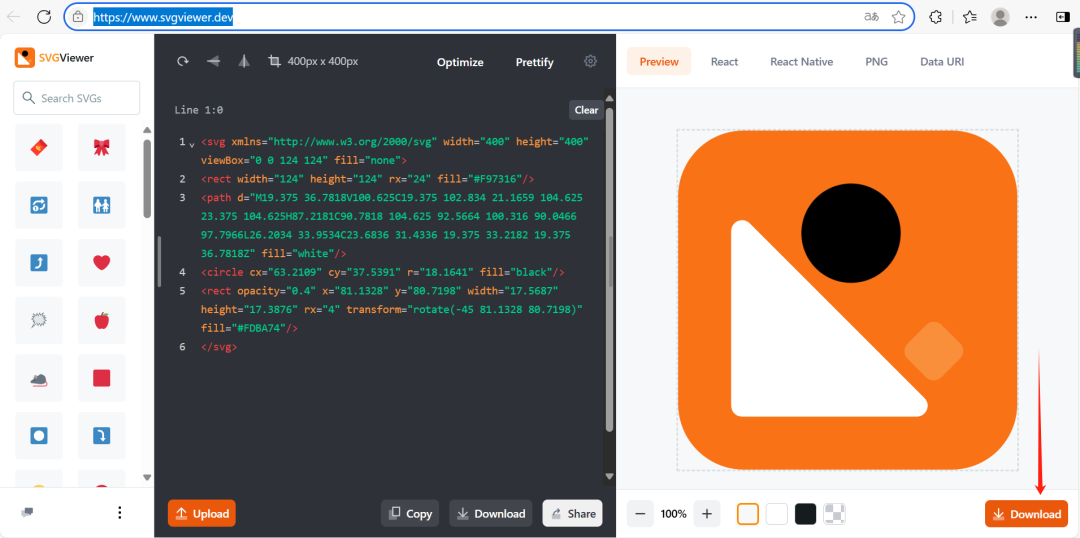
Task: Open the browser extensions icon
Action: point(935,17)
